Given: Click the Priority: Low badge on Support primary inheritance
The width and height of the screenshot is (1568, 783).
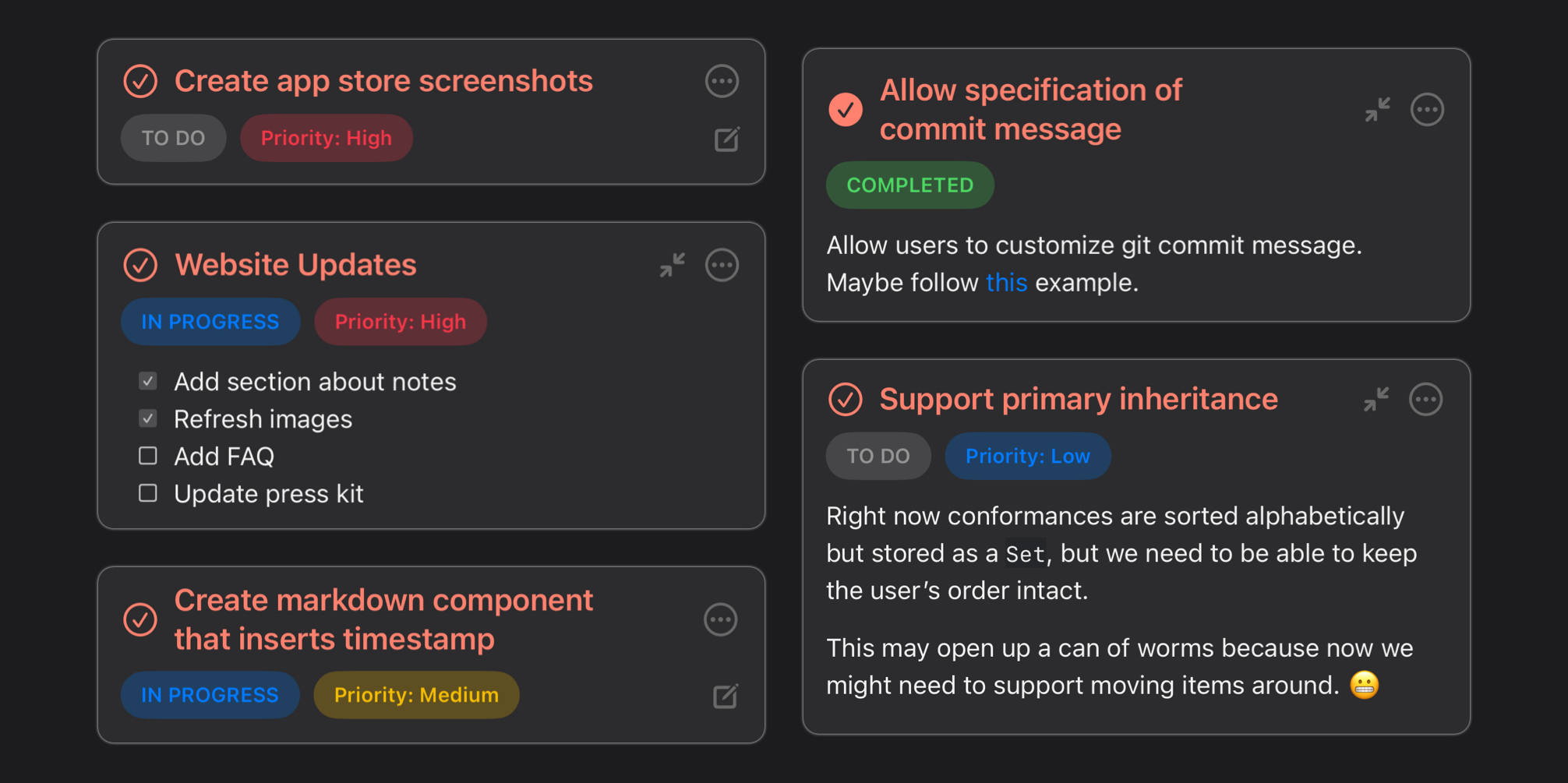Looking at the screenshot, I should (1027, 456).
